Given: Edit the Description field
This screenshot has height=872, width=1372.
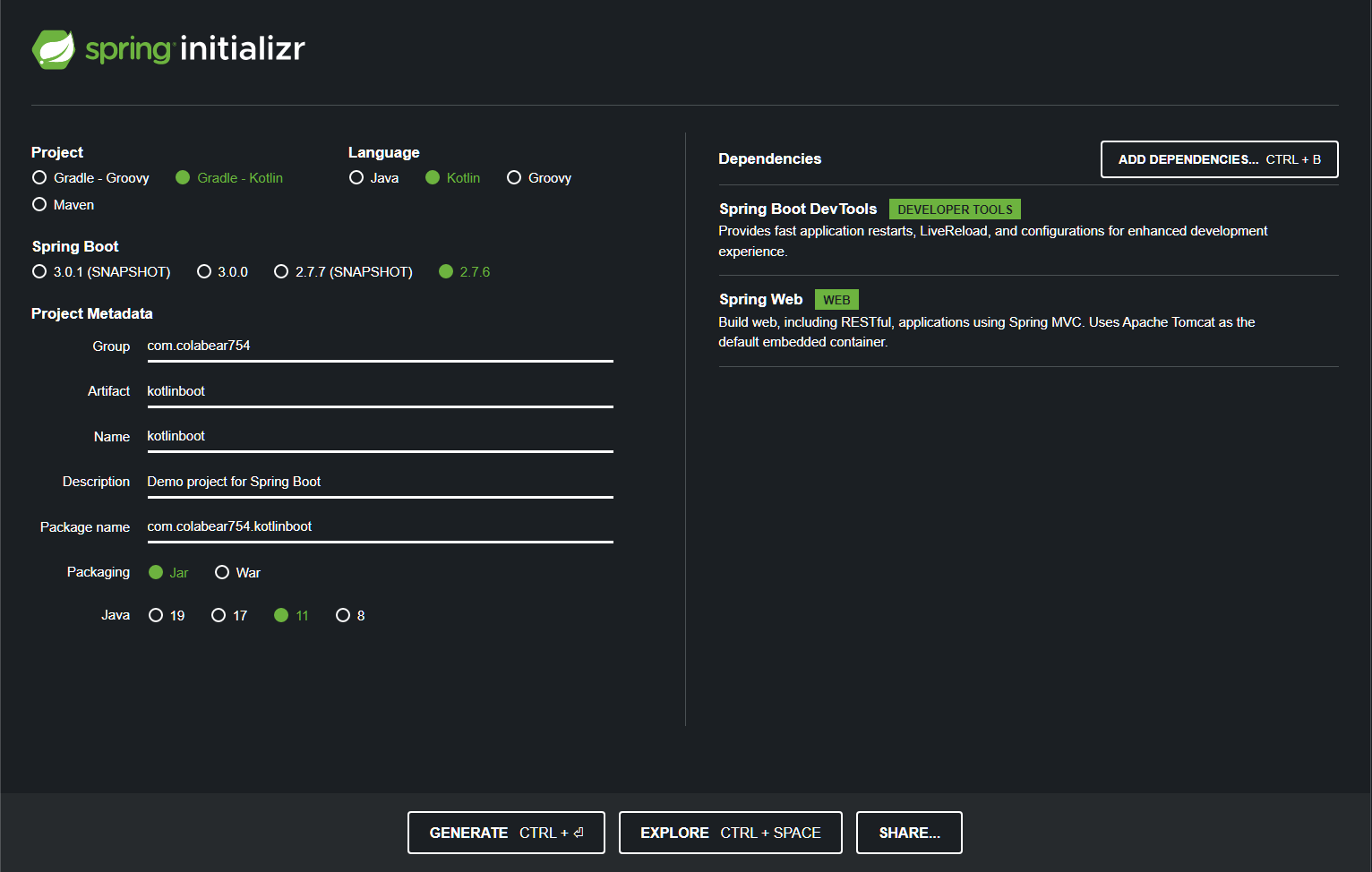Looking at the screenshot, I should 380,483.
